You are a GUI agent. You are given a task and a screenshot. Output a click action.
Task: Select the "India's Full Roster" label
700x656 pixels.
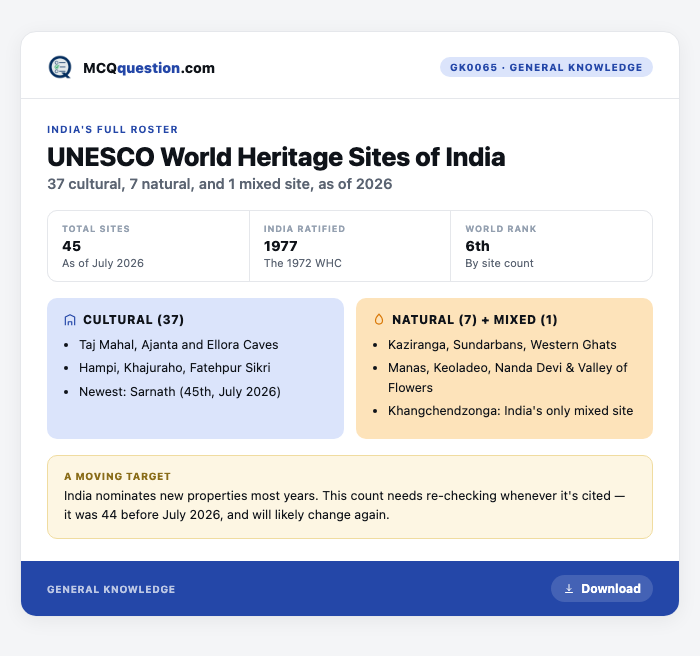pos(112,130)
